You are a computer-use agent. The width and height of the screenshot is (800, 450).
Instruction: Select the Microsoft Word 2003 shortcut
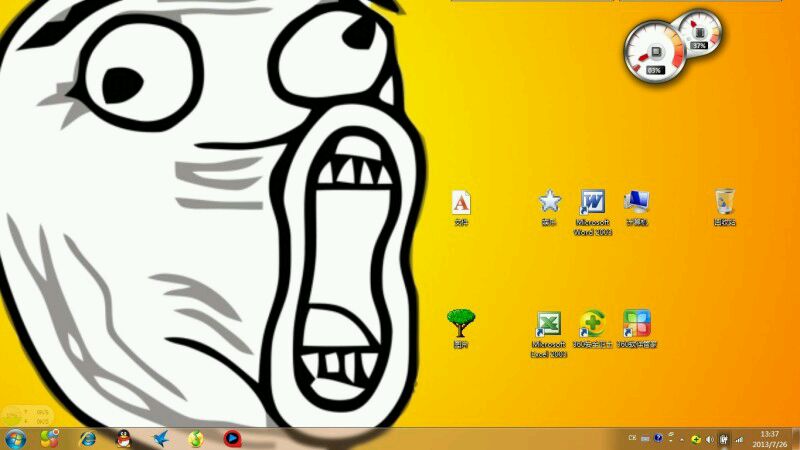coord(592,213)
